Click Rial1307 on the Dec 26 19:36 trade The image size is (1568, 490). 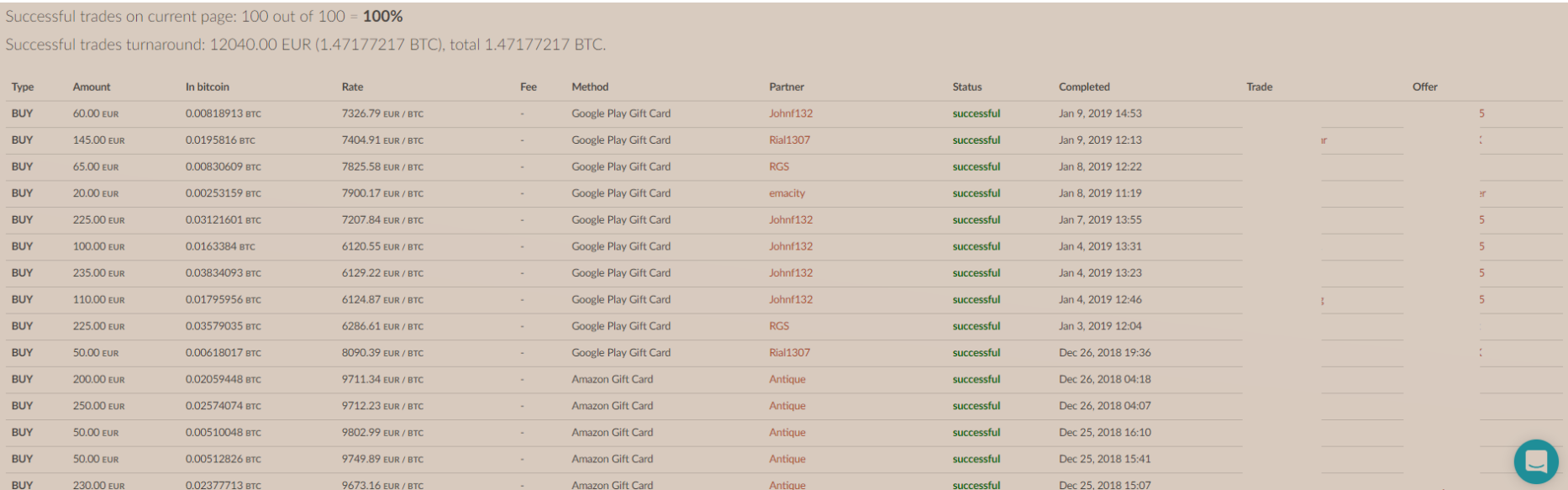[789, 353]
